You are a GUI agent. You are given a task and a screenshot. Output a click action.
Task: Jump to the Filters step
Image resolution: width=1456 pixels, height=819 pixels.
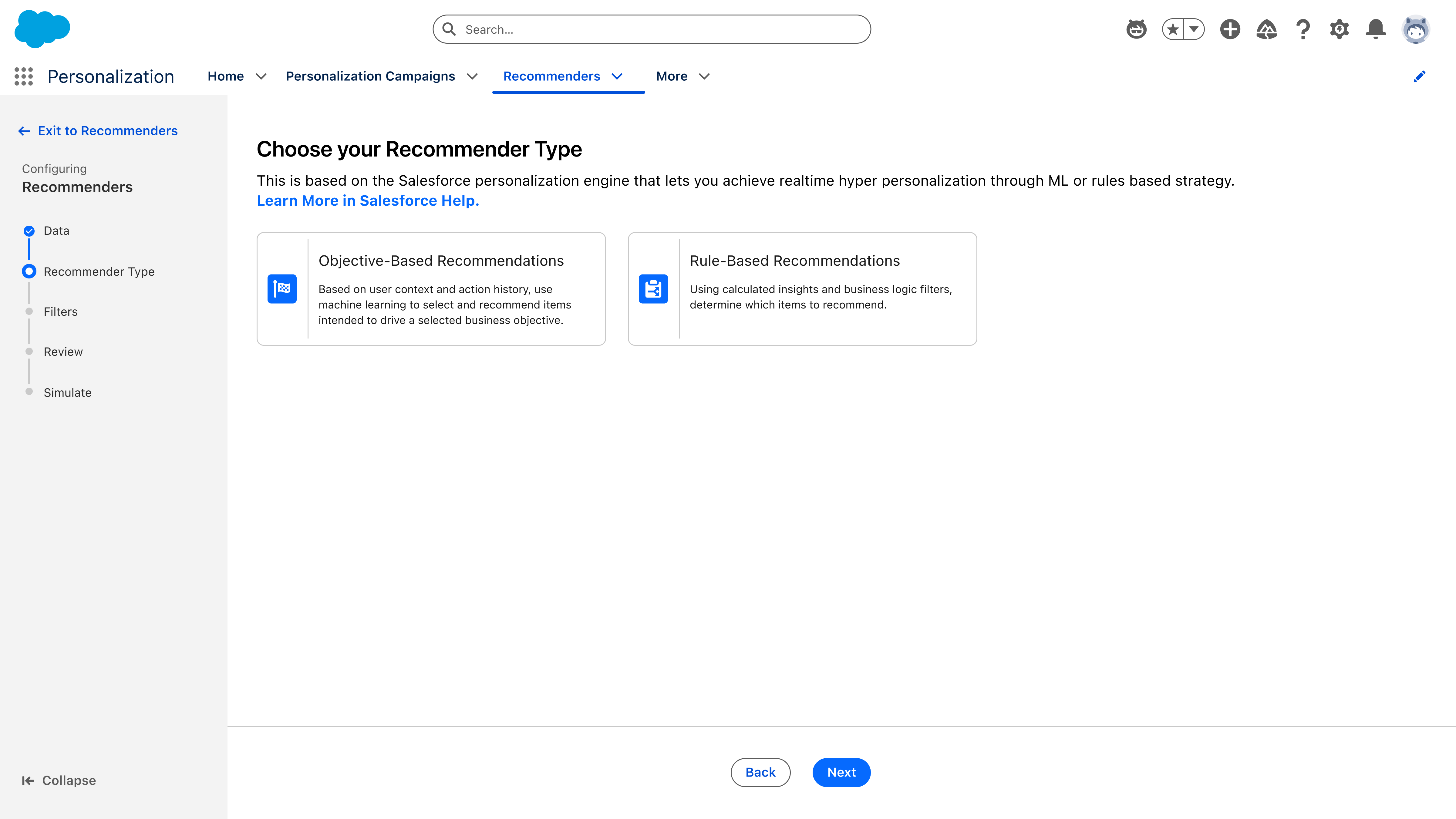pos(60,312)
